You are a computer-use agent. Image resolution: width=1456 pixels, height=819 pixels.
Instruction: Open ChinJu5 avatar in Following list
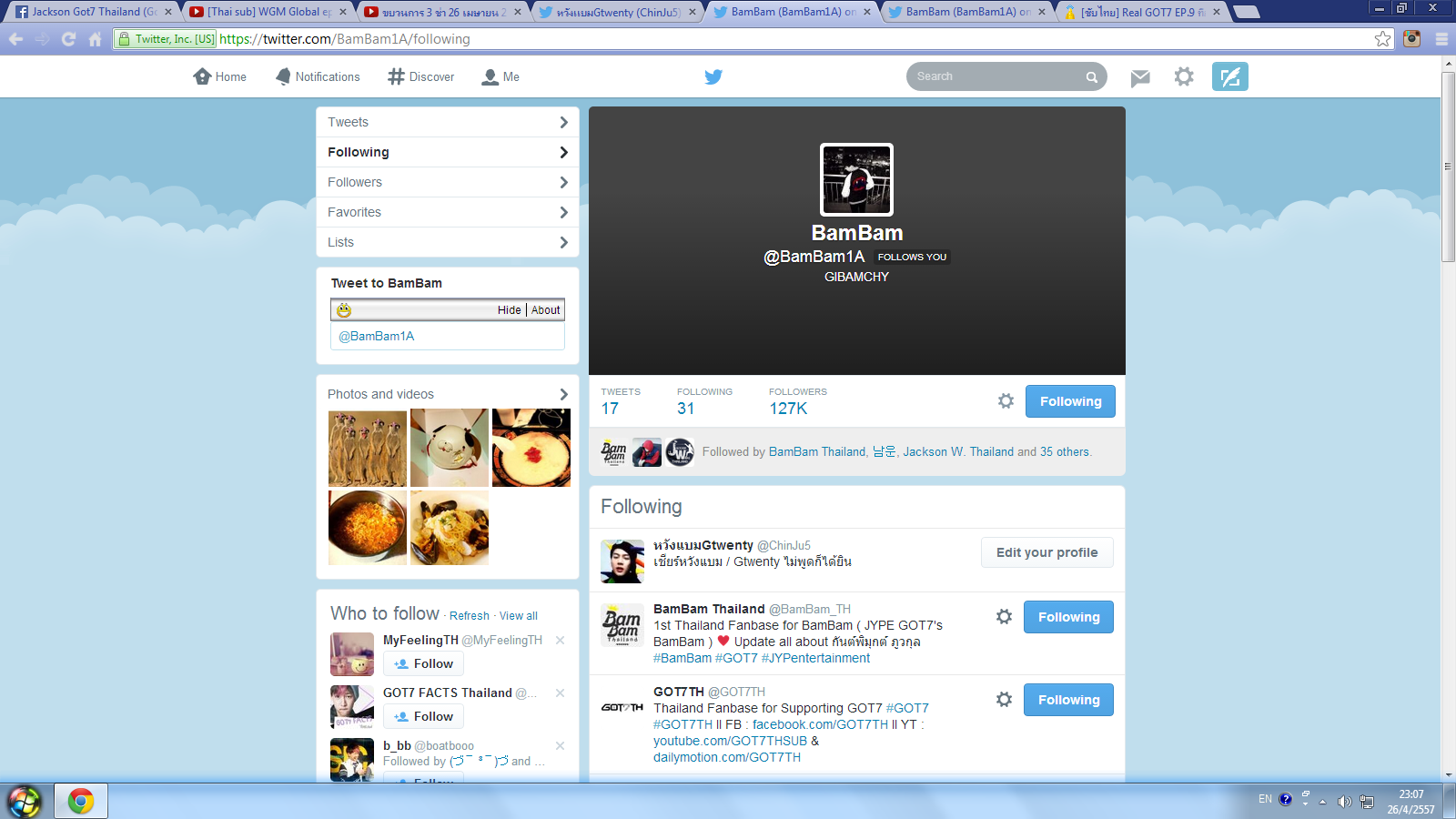coord(622,561)
